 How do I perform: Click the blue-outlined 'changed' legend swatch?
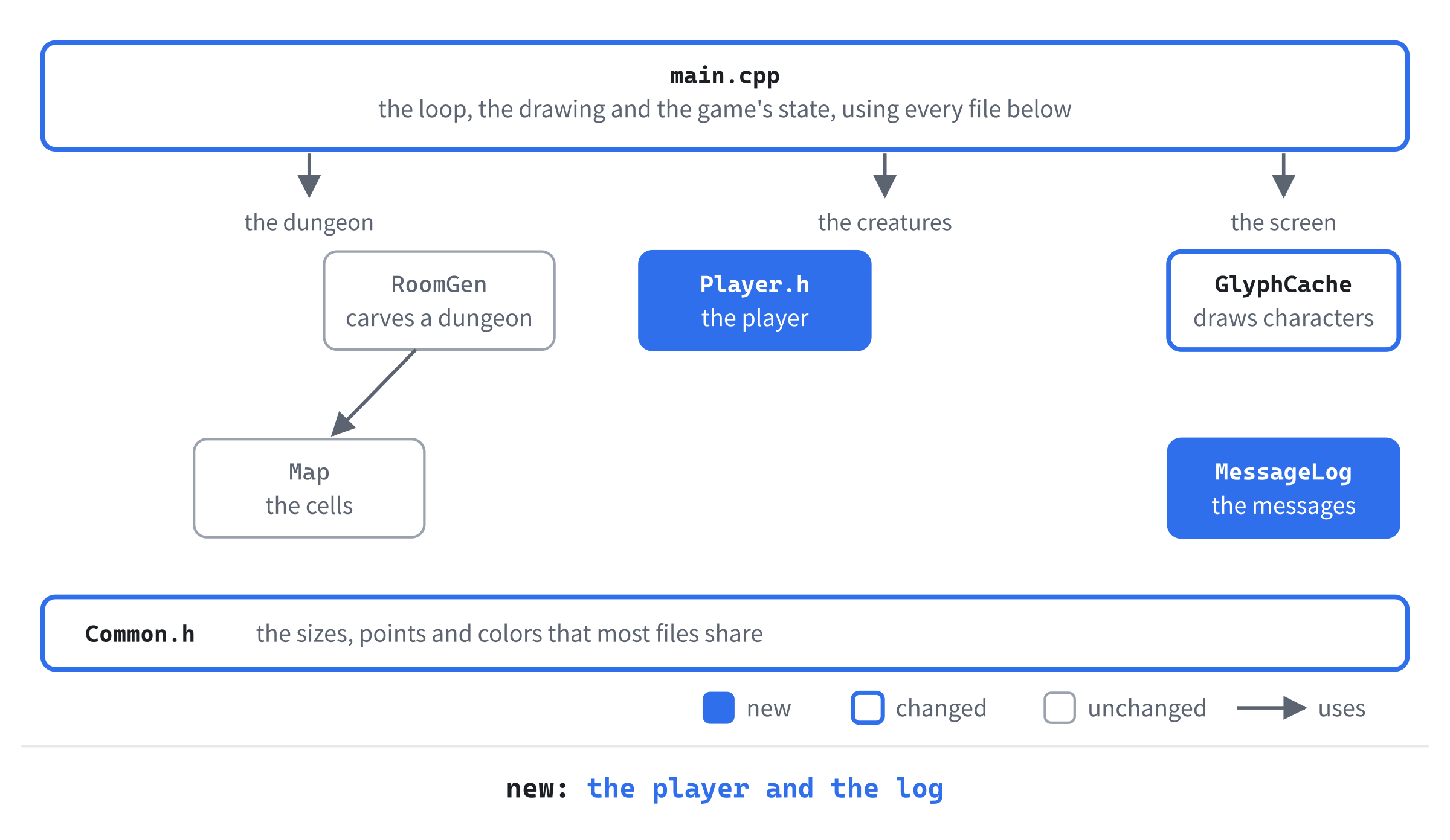tap(868, 708)
